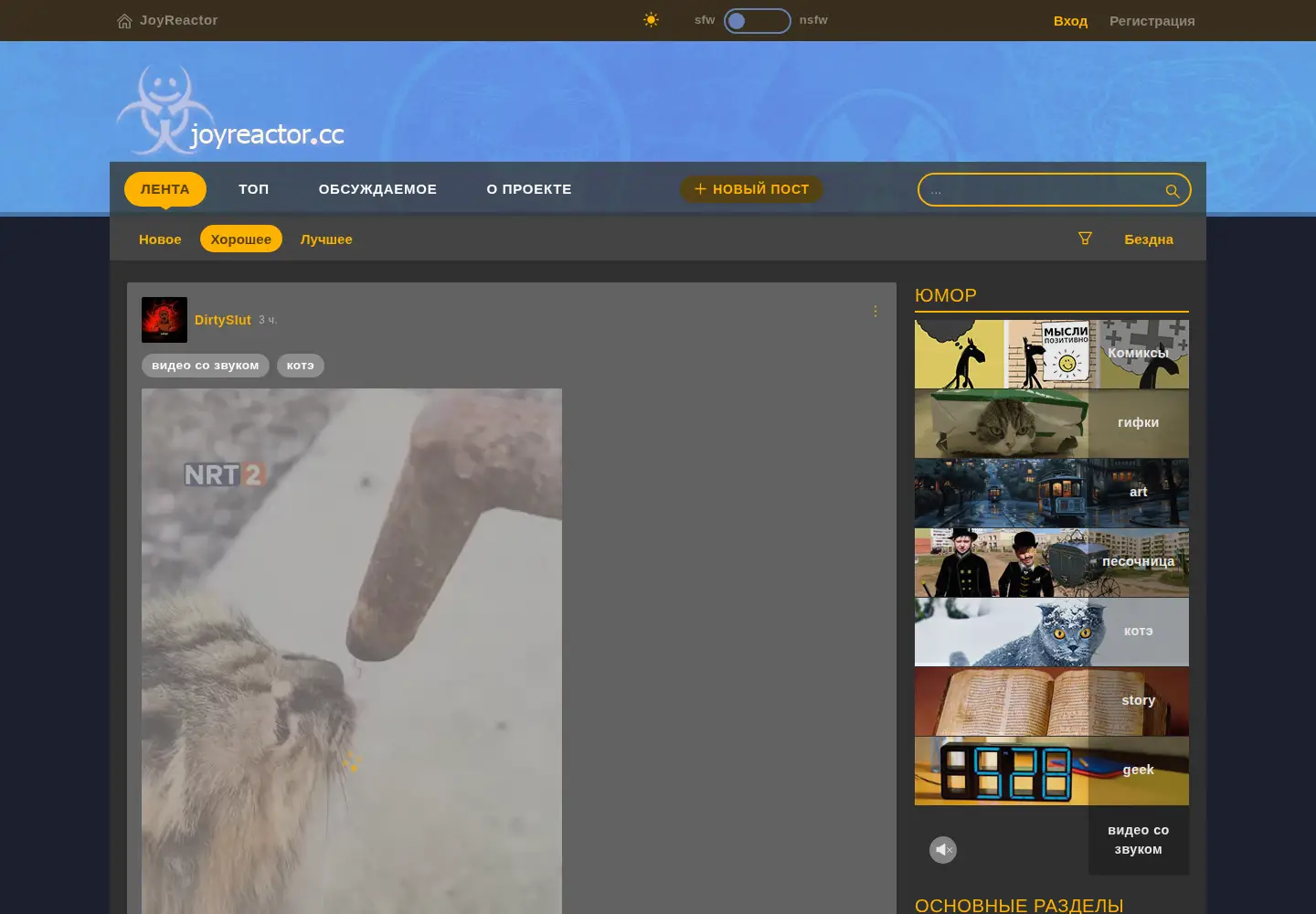
Task: Open the песочница sidebar category
Action: [1052, 562]
